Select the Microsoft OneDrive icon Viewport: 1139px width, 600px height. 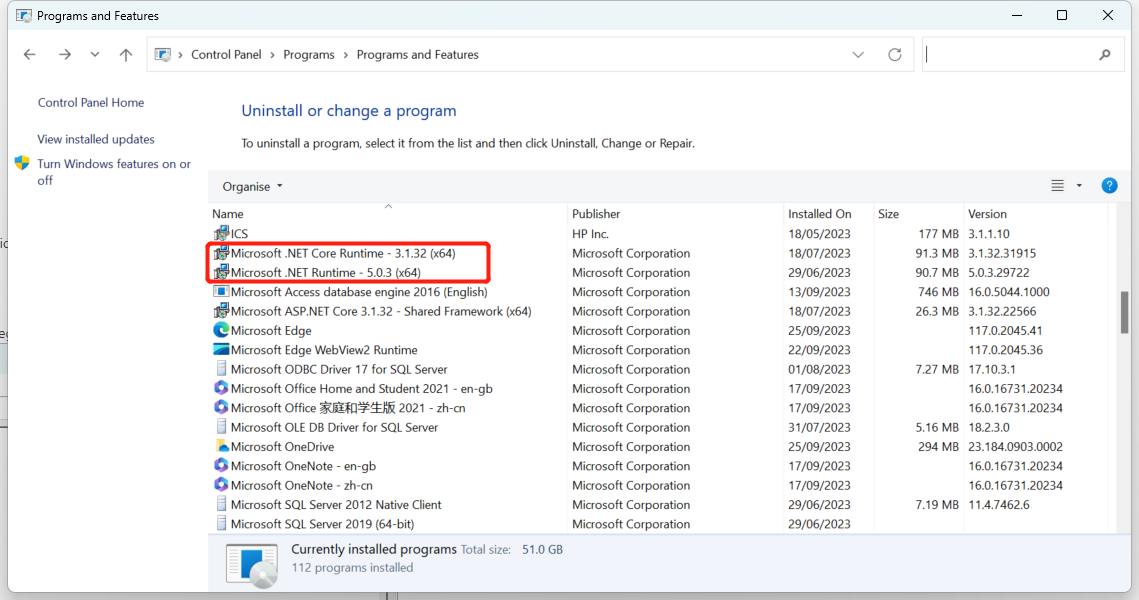tap(222, 446)
